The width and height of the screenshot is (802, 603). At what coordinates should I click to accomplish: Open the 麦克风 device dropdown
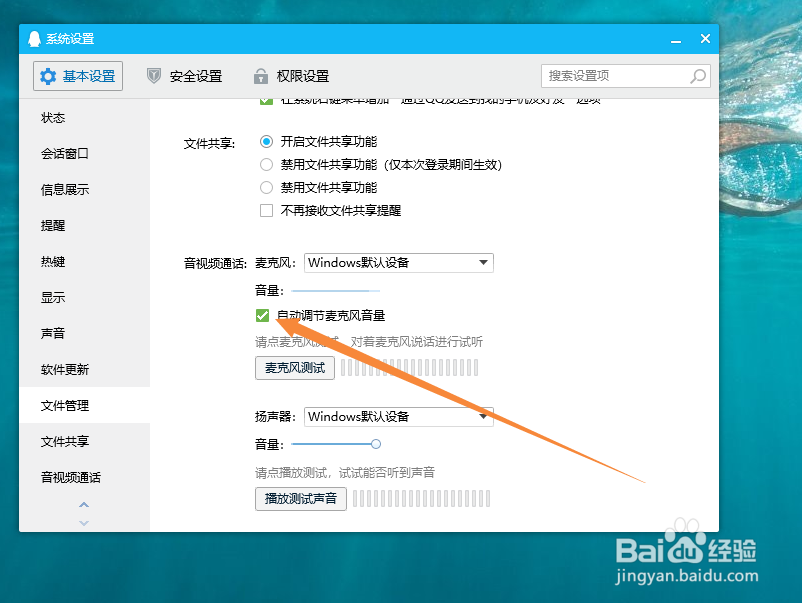[x=398, y=263]
